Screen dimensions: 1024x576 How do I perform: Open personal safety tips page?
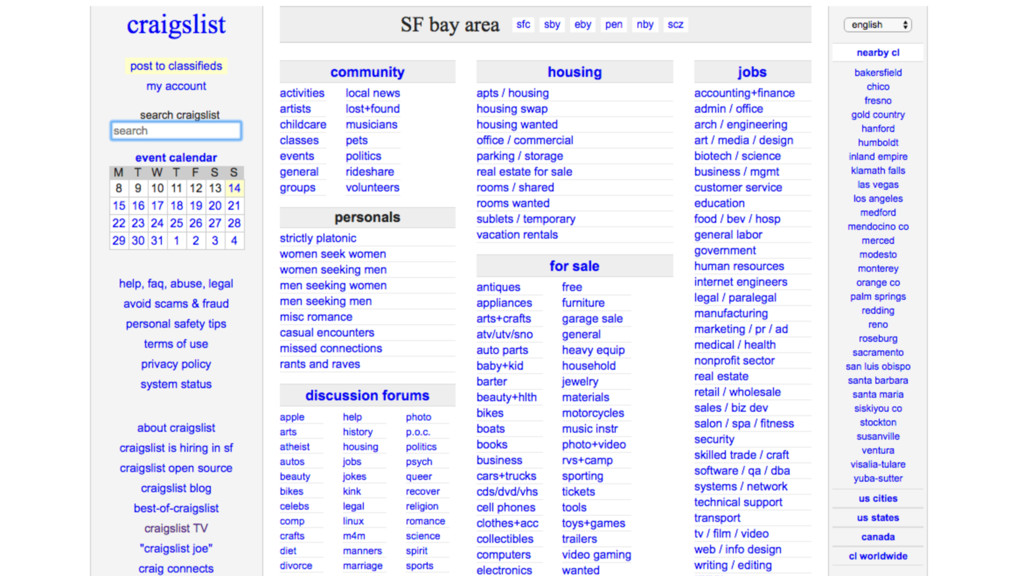click(176, 324)
